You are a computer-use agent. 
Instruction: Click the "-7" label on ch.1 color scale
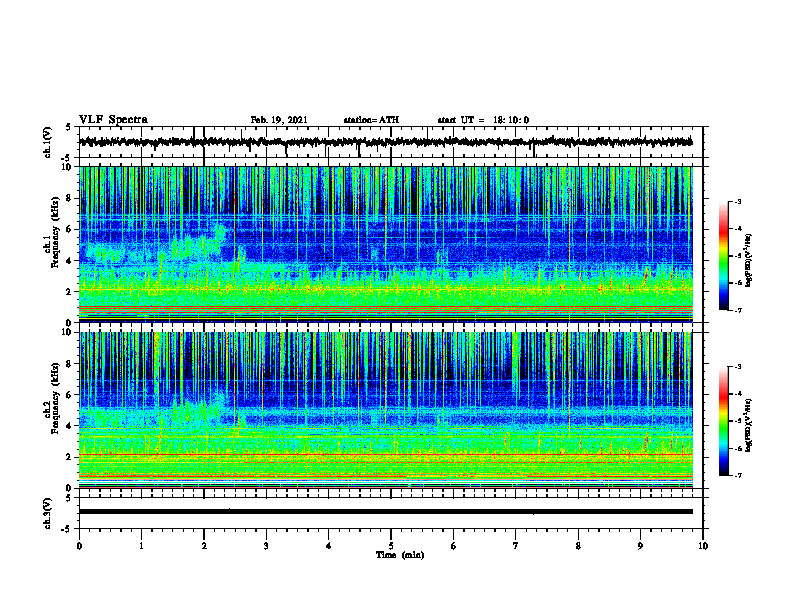737,310
